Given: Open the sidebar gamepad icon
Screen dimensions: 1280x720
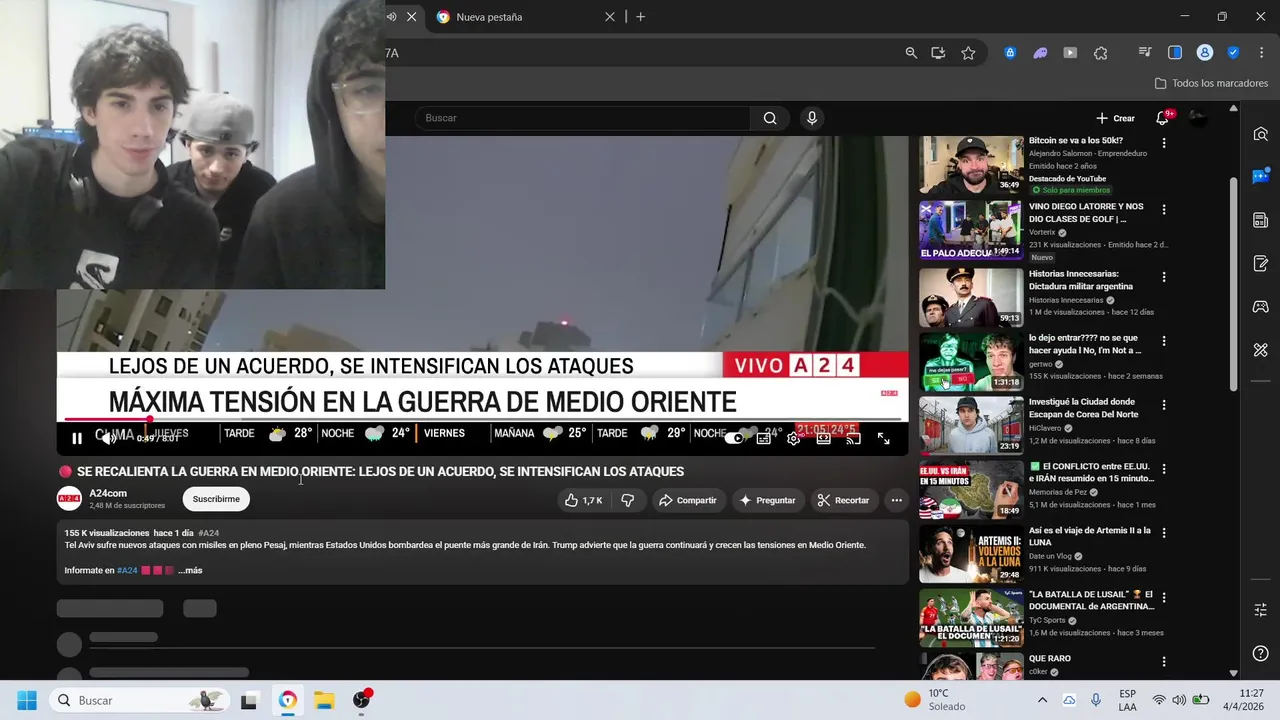Looking at the screenshot, I should (1260, 307).
